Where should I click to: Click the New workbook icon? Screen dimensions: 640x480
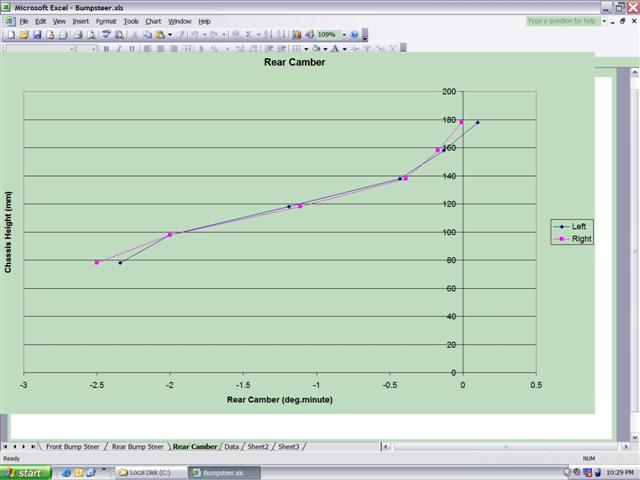point(11,35)
